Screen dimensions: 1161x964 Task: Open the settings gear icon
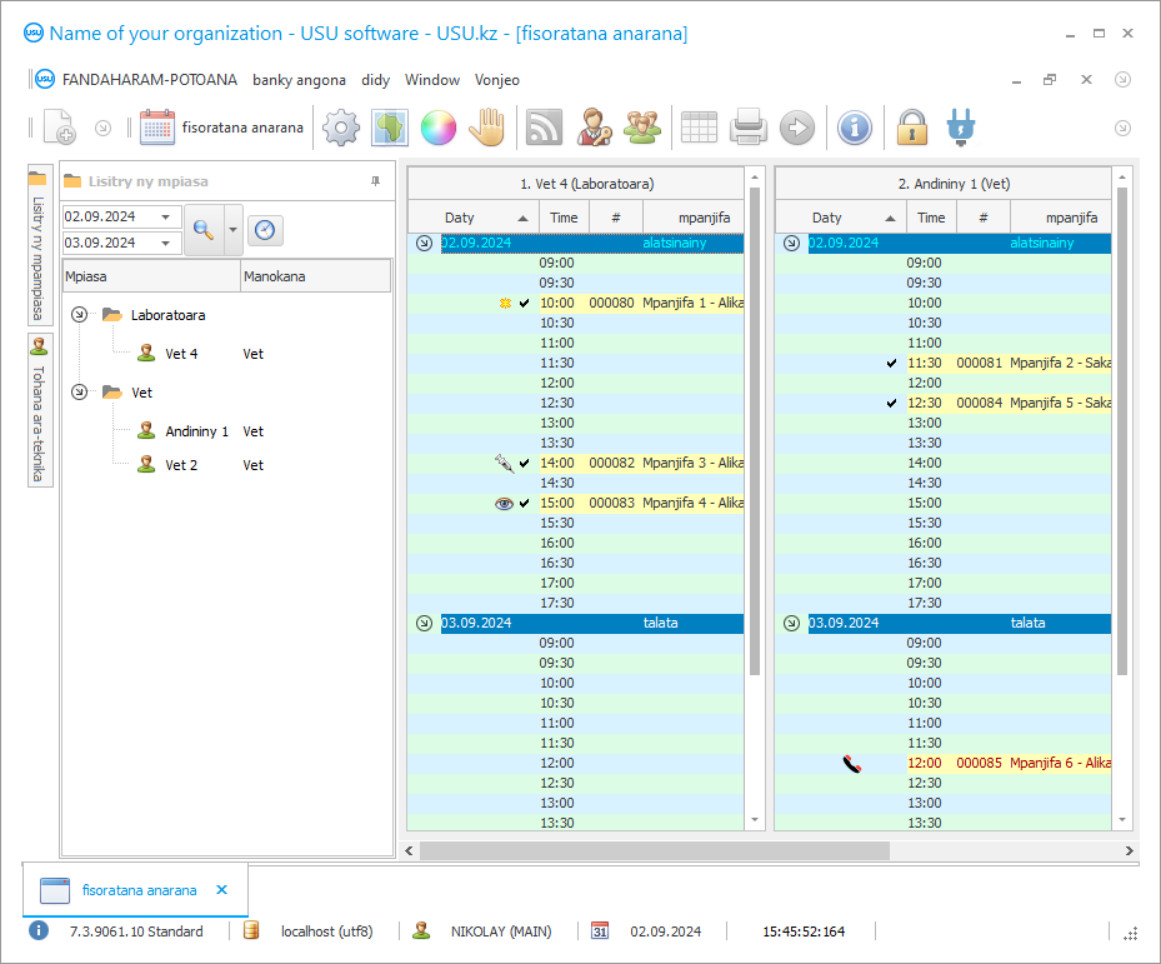point(341,127)
